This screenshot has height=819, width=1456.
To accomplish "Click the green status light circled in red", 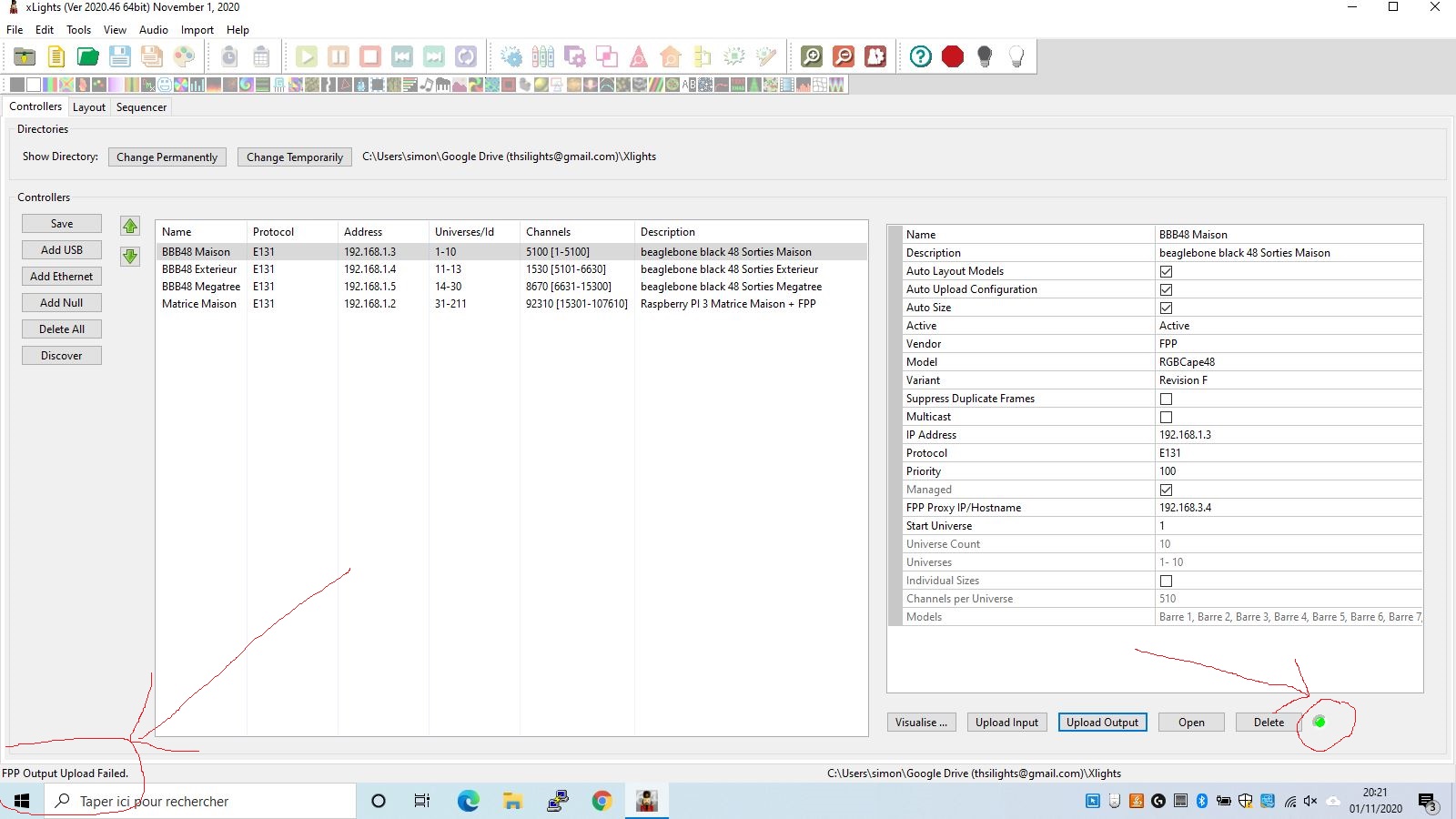I will coord(1319,722).
